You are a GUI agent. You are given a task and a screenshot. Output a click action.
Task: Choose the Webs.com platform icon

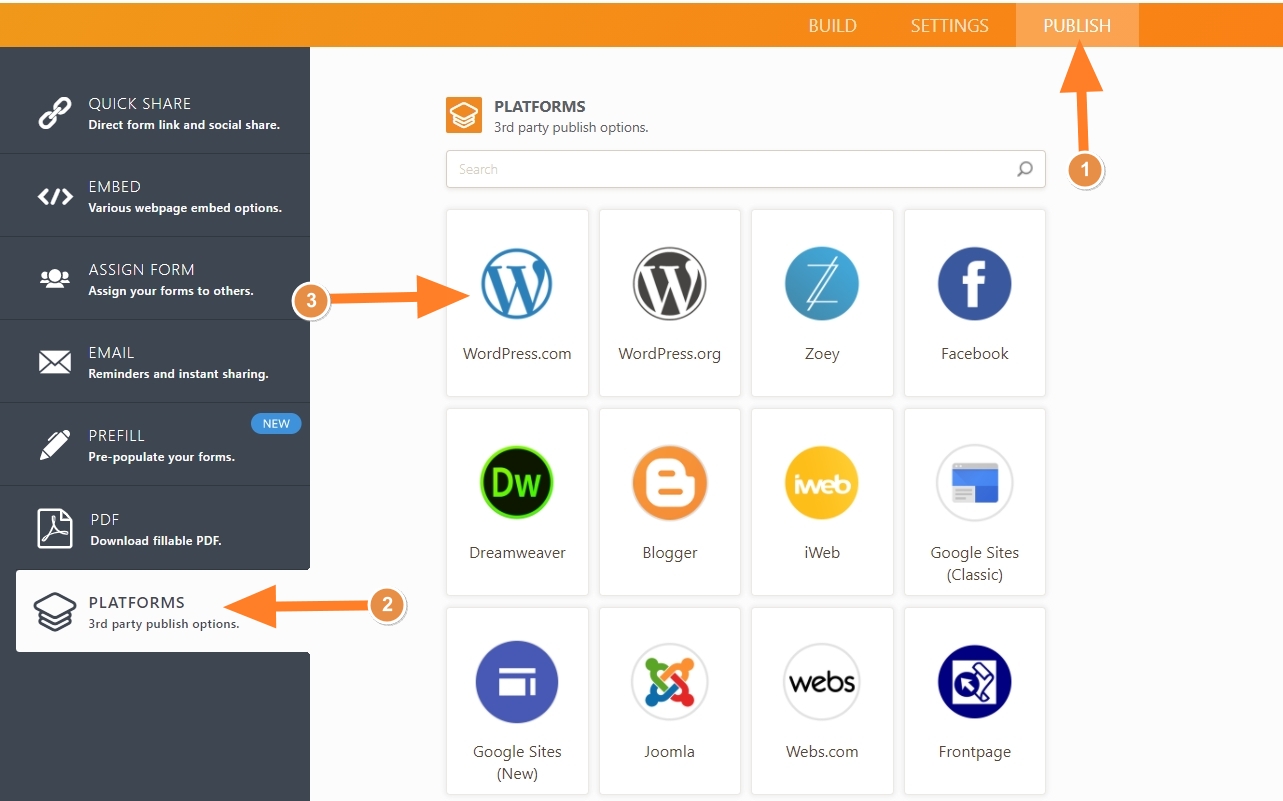[x=822, y=682]
